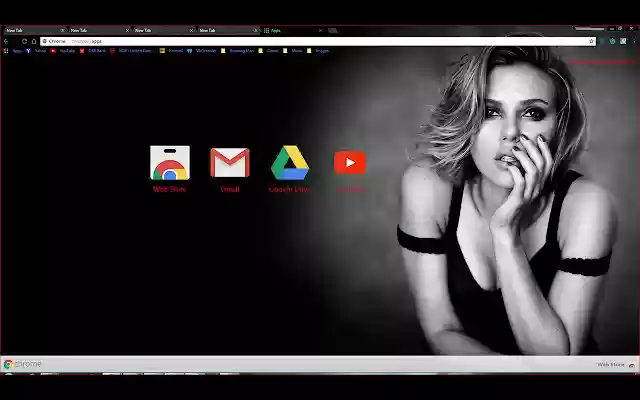Close the Apps tab

coord(320,31)
